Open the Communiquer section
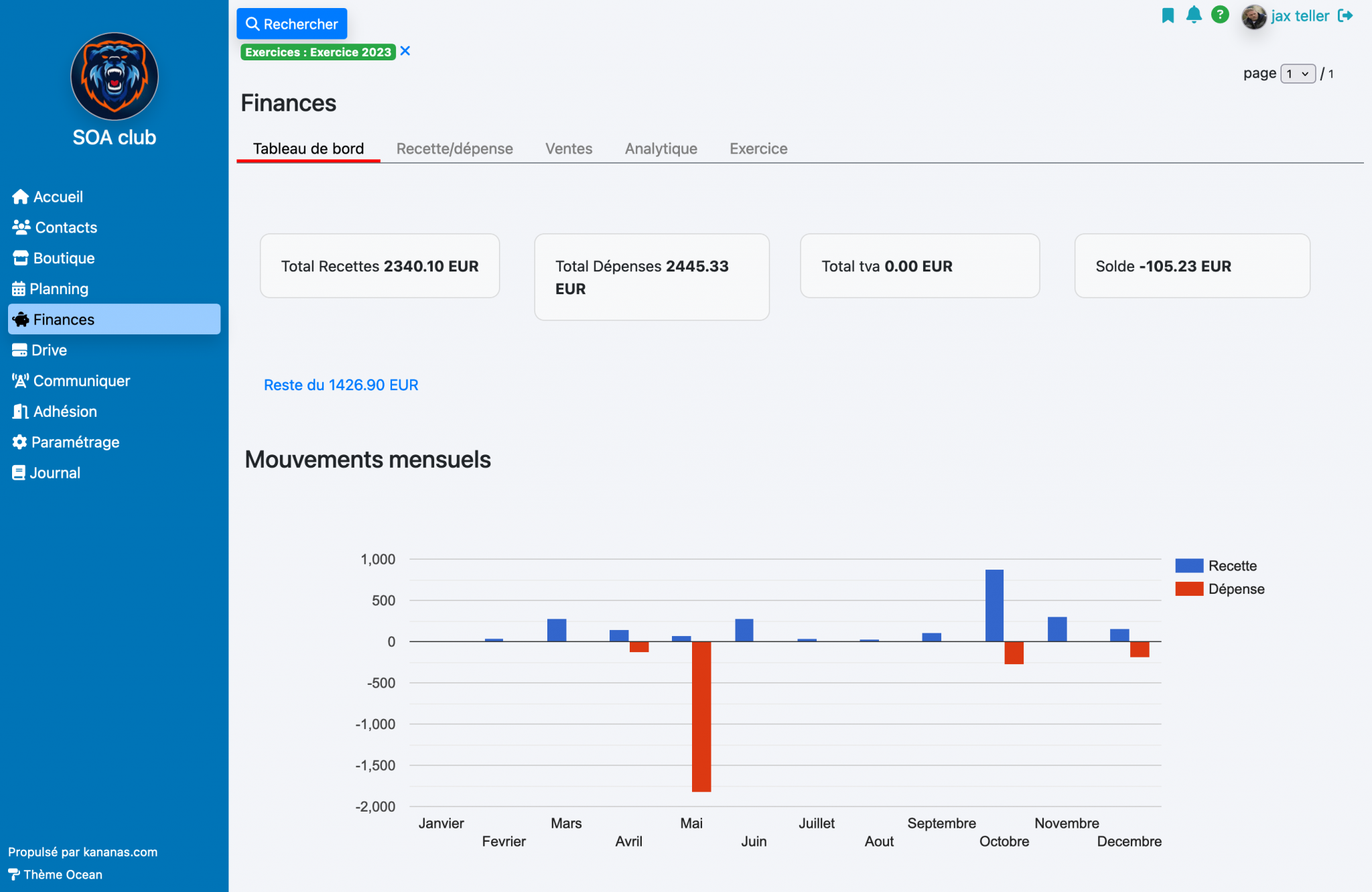The height and width of the screenshot is (892, 1372). 82,381
